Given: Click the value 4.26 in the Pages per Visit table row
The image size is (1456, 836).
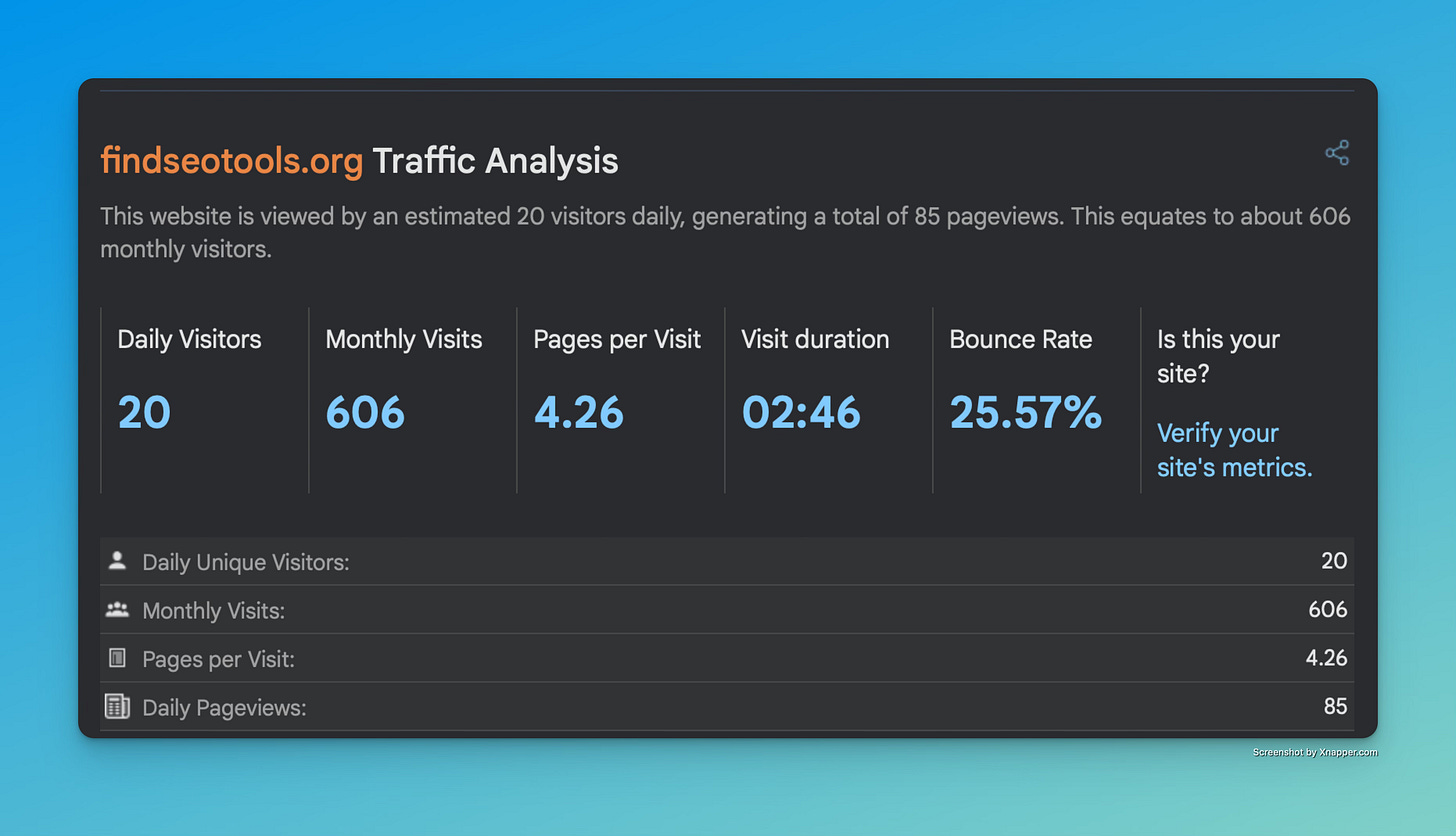Looking at the screenshot, I should pos(1327,658).
